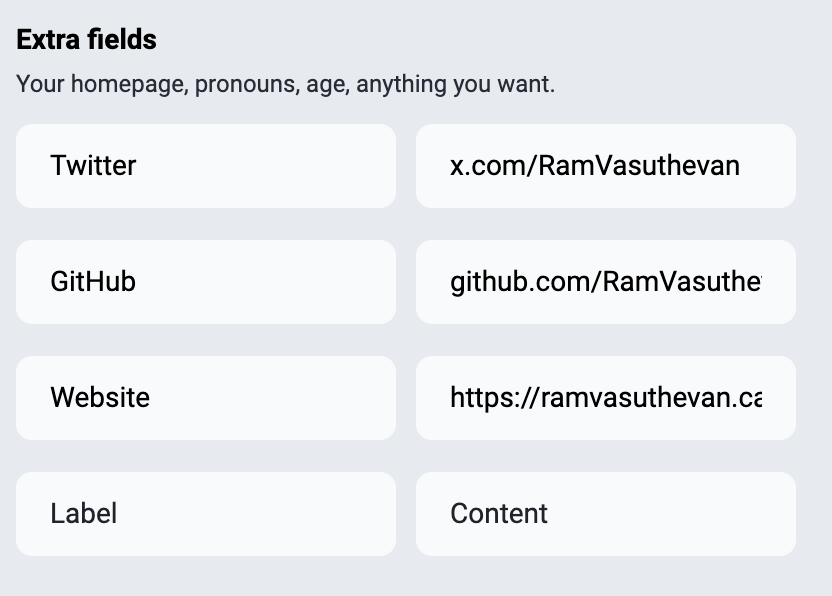Screen dimensions: 832x596
Task: Click the github.com/RamVasuthevan content field
Action: (x=605, y=282)
